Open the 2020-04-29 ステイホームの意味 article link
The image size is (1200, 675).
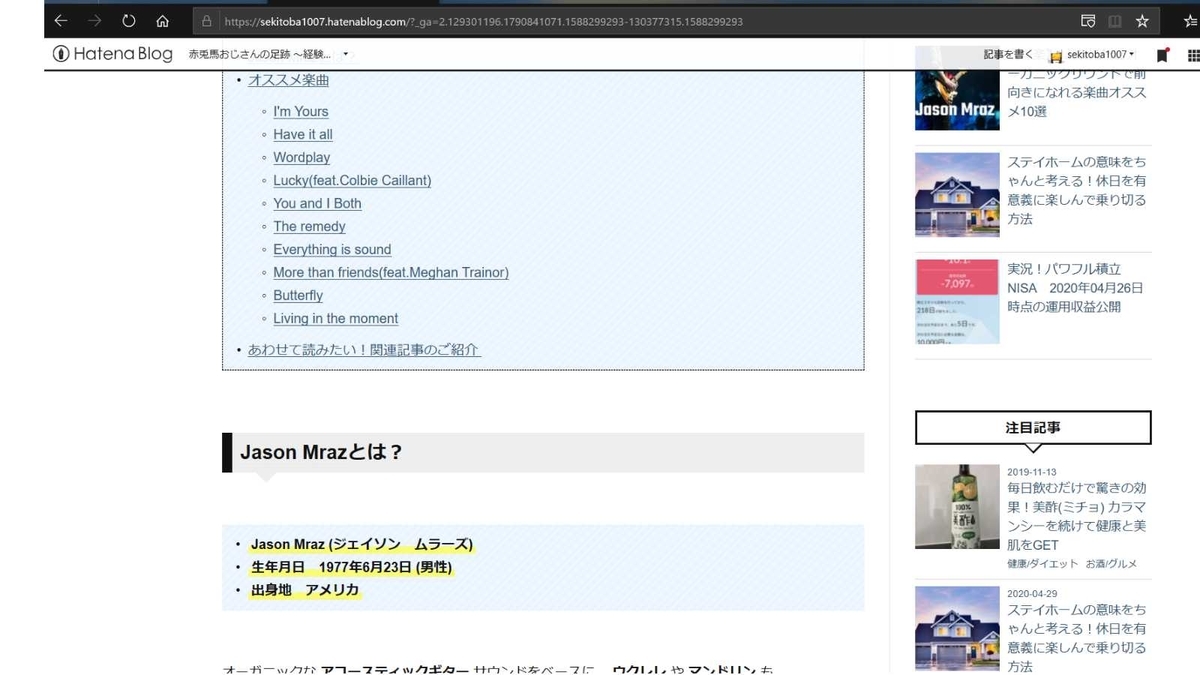(1077, 637)
